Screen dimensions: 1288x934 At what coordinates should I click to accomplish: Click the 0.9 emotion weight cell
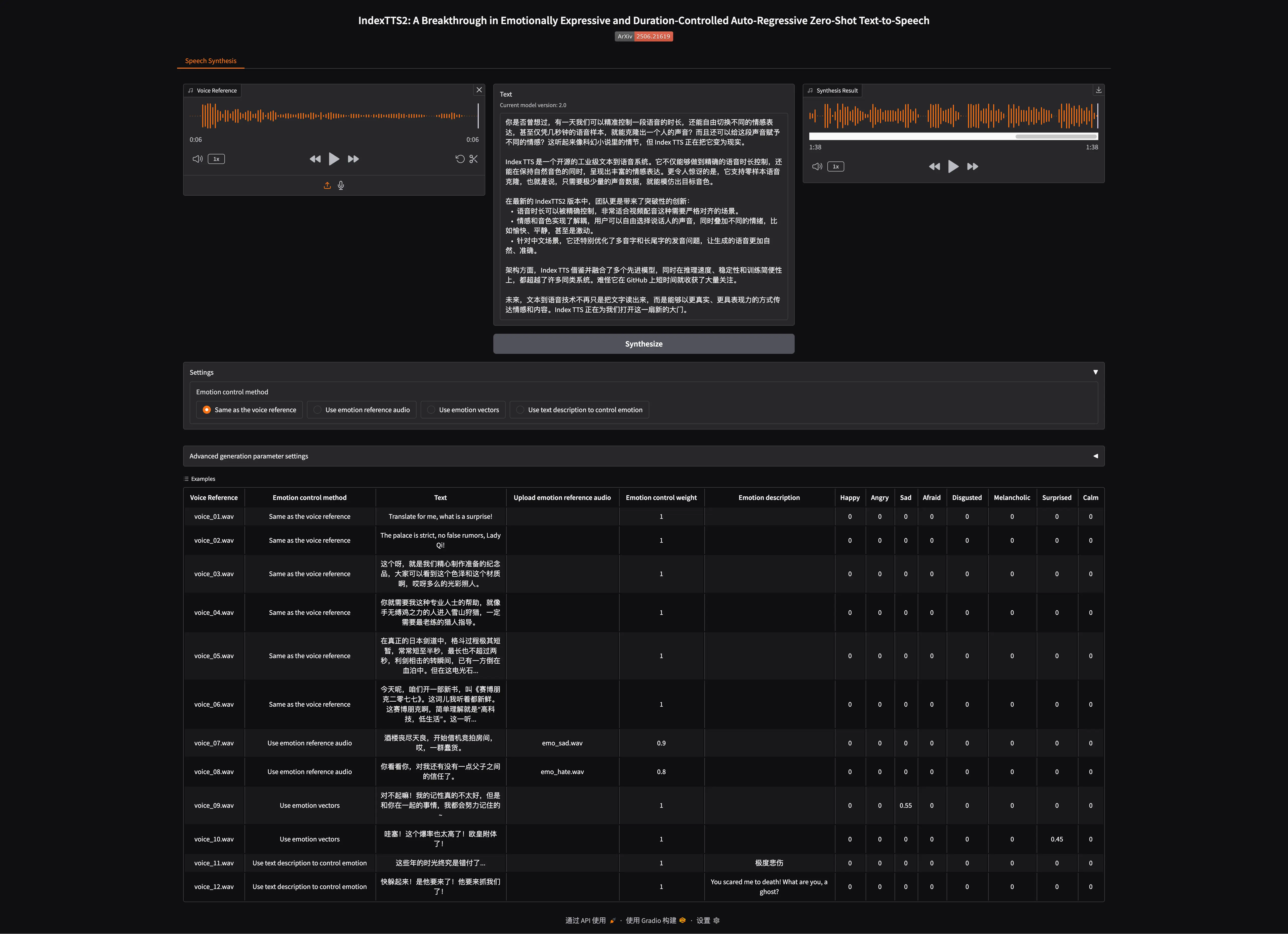tap(662, 743)
